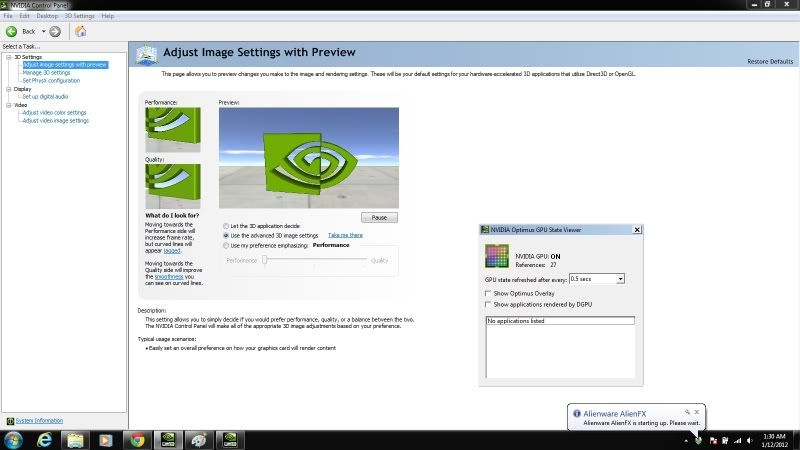Open the Desktop menu

(x=47, y=16)
